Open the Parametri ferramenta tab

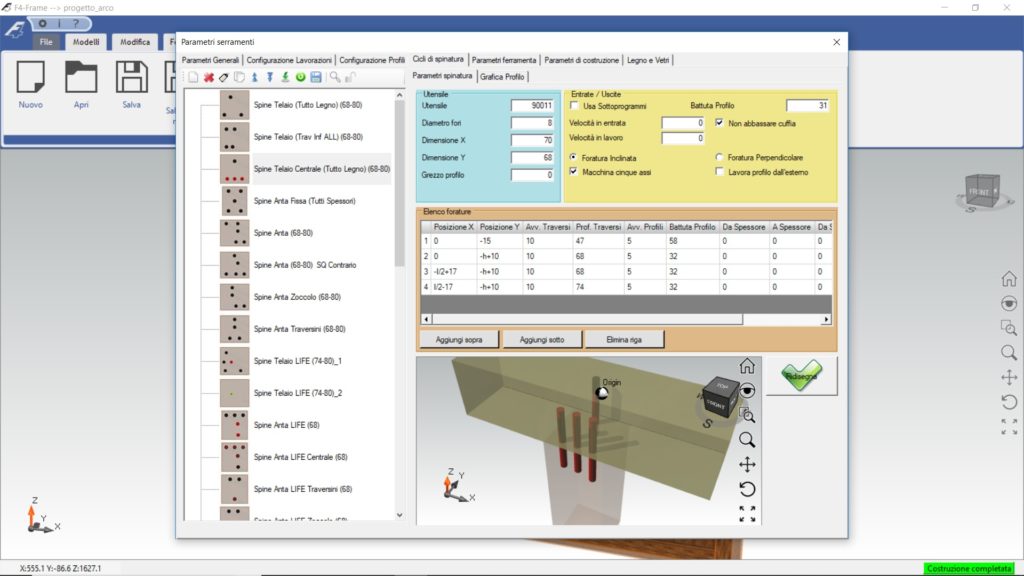click(x=505, y=60)
